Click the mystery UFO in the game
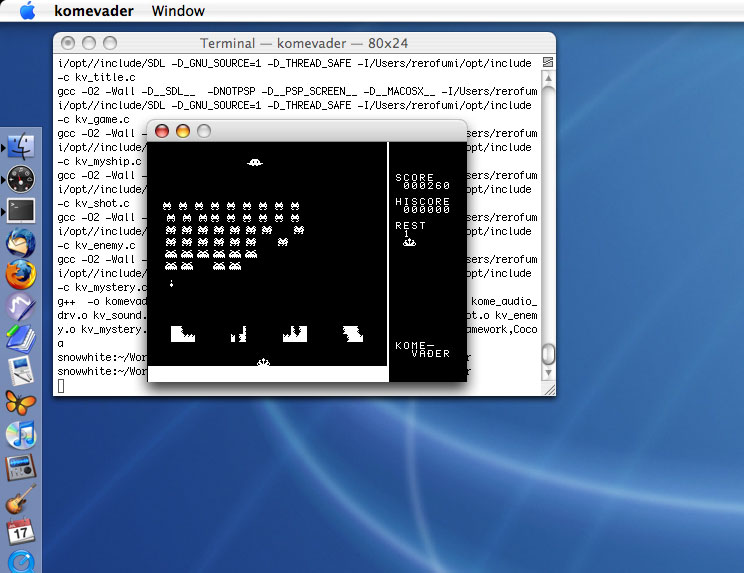Viewport: 744px width, 573px height. pyautogui.click(x=255, y=163)
